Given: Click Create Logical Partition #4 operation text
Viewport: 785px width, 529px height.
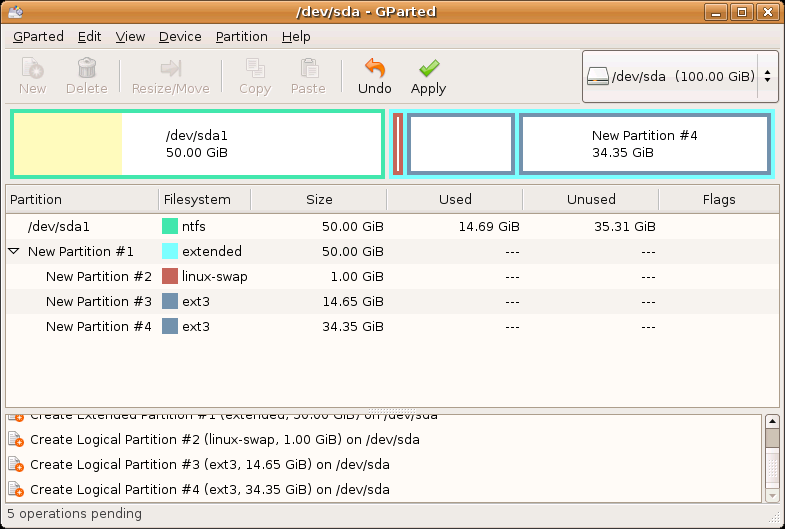Looking at the screenshot, I should (x=210, y=489).
